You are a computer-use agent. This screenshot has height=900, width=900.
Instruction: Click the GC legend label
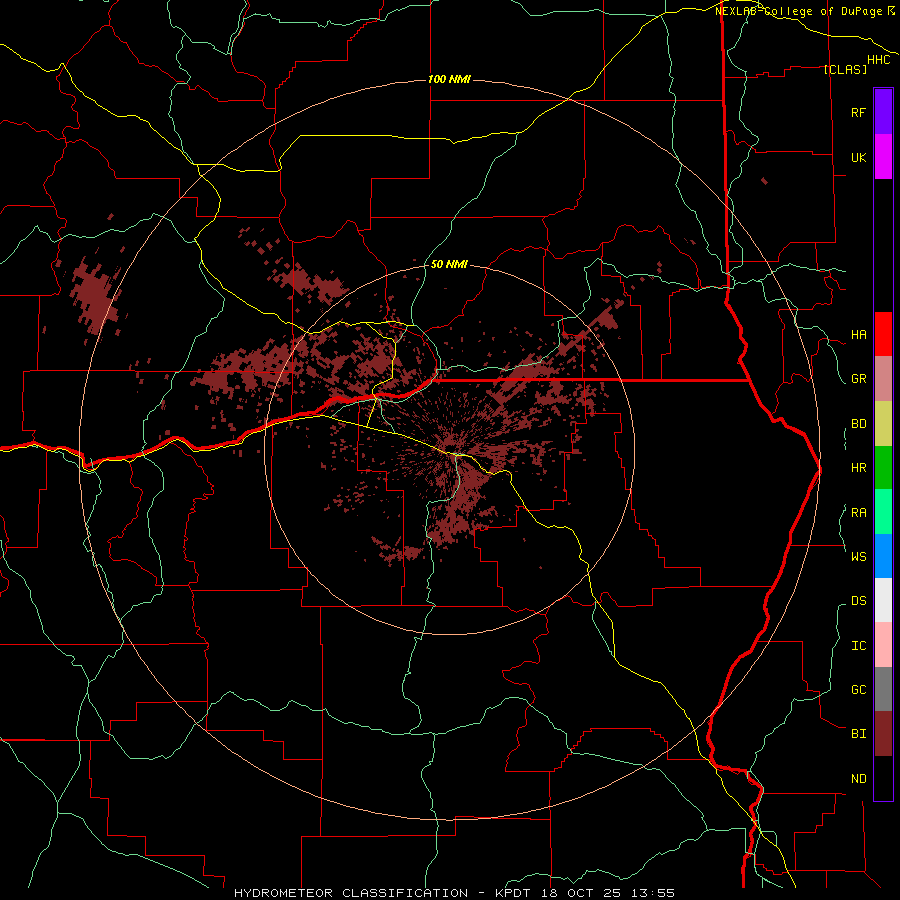[x=858, y=689]
